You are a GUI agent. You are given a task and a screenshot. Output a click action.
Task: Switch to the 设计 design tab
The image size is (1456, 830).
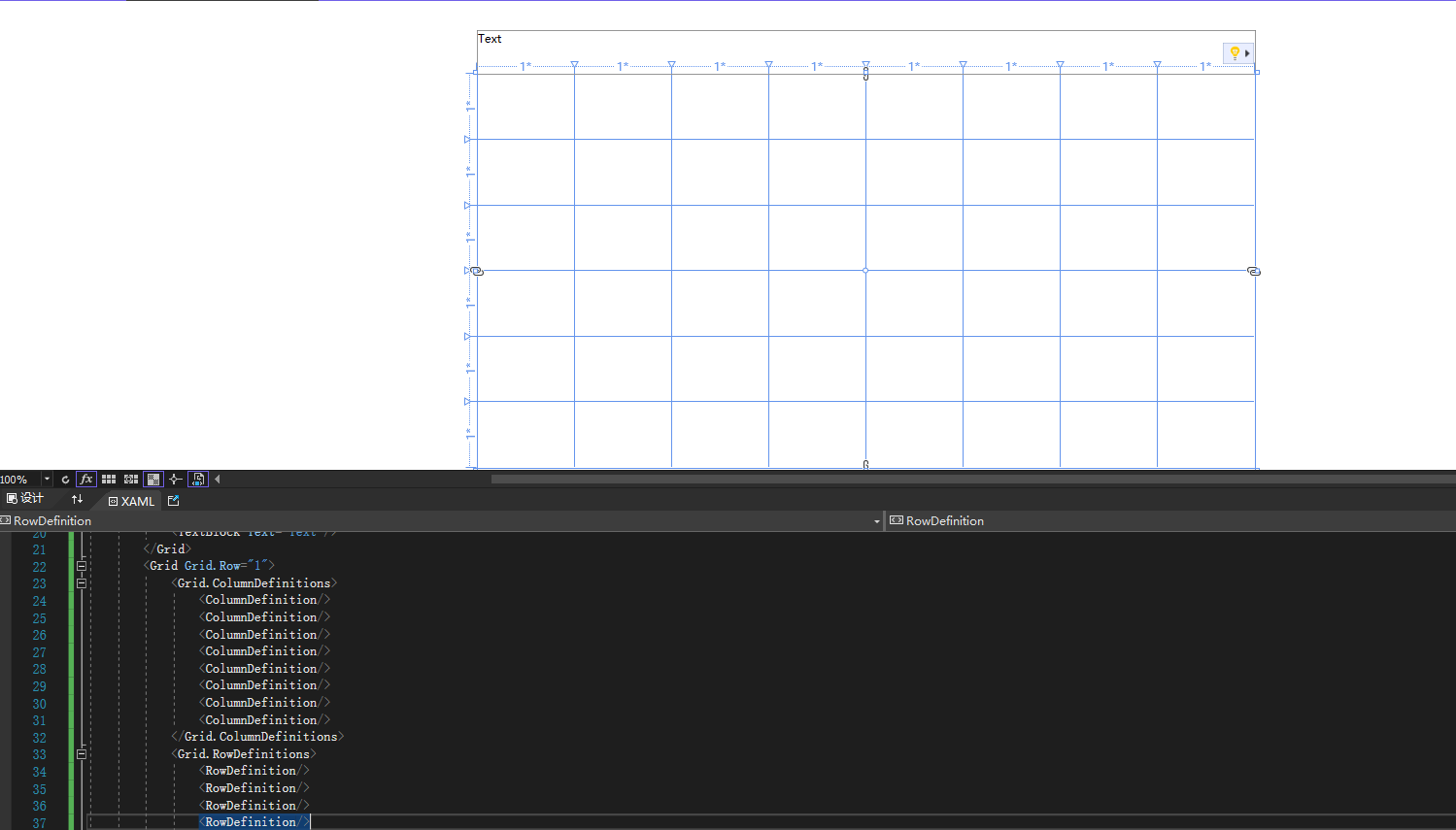[25, 499]
